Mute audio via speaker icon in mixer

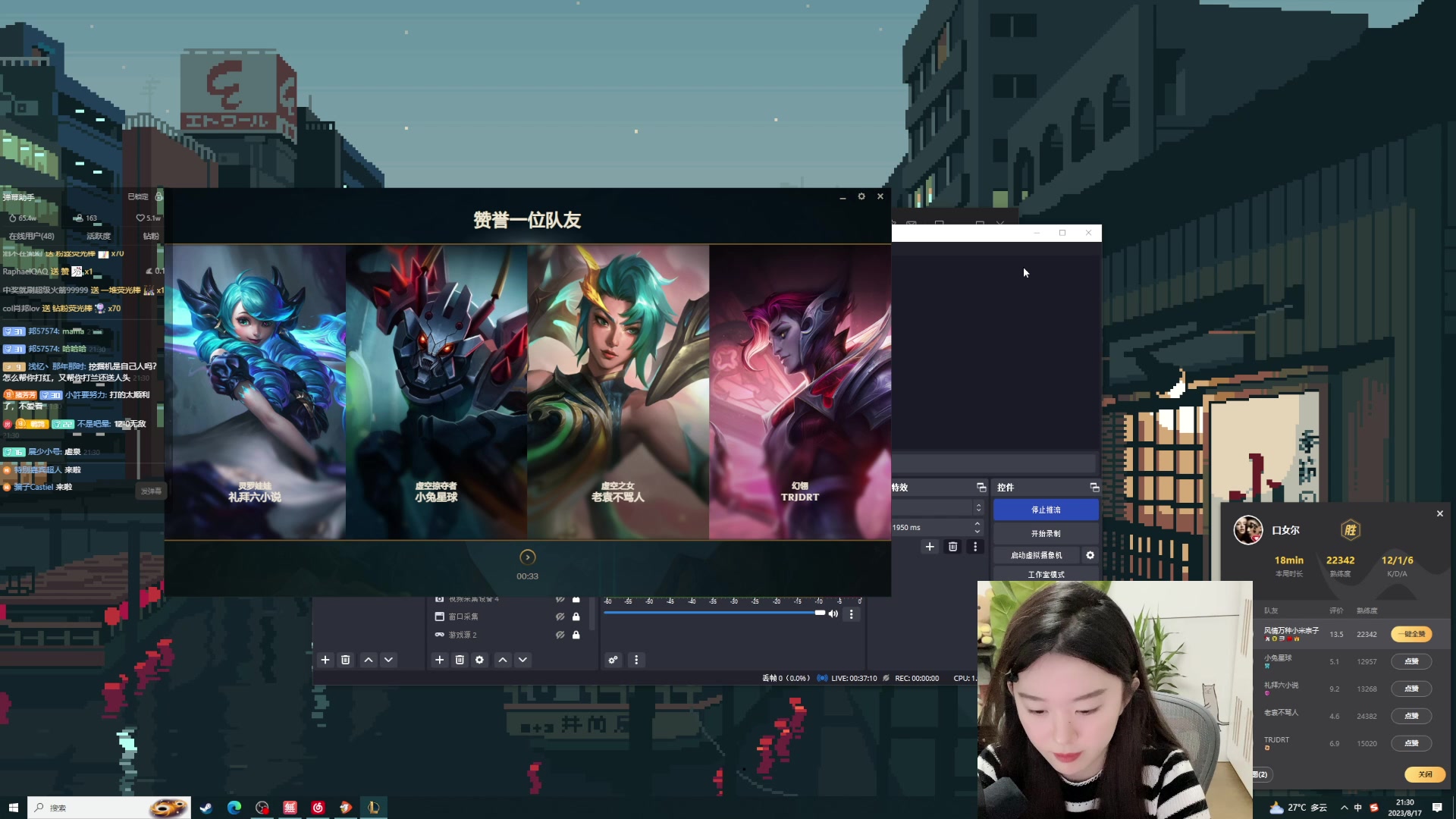(x=833, y=613)
